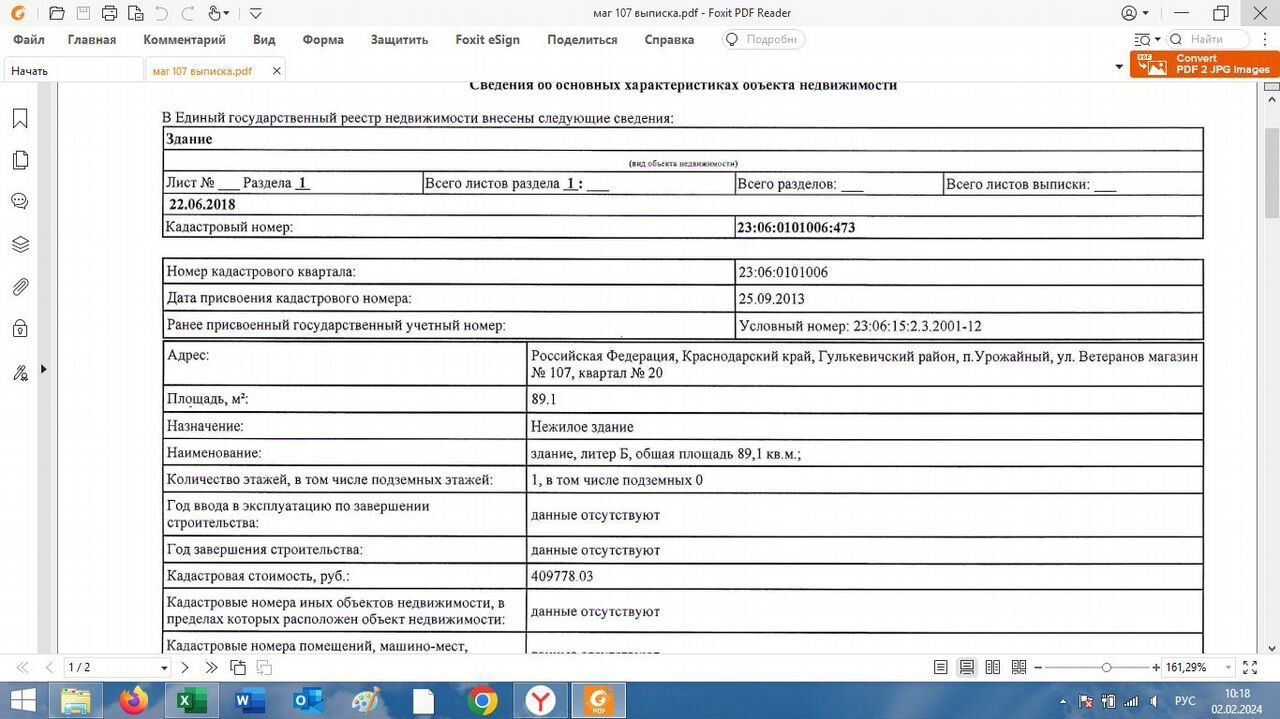The image size is (1280, 719).
Task: Click the page number field 1 / 2
Action: [110, 667]
